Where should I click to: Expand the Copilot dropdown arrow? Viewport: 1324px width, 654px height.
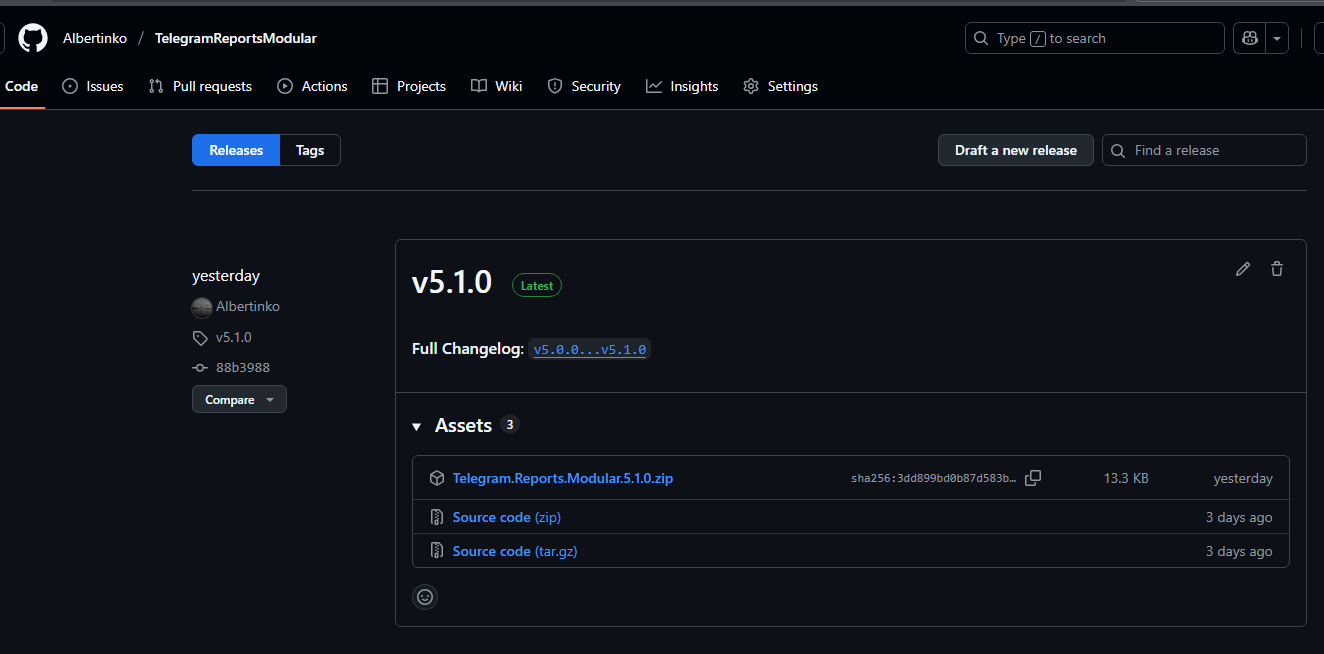(1277, 38)
